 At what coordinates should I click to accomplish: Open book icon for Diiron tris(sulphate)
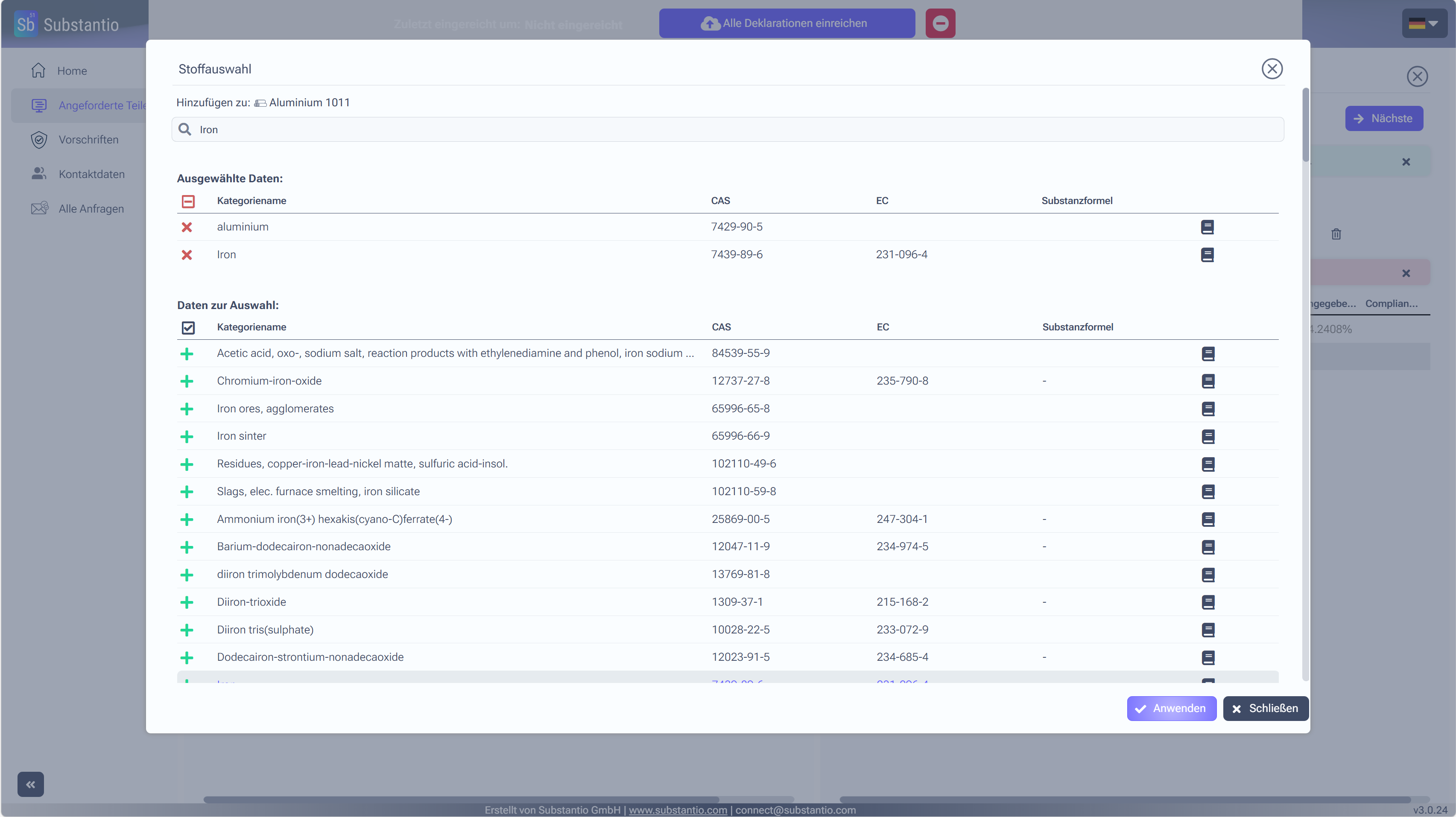[1208, 630]
